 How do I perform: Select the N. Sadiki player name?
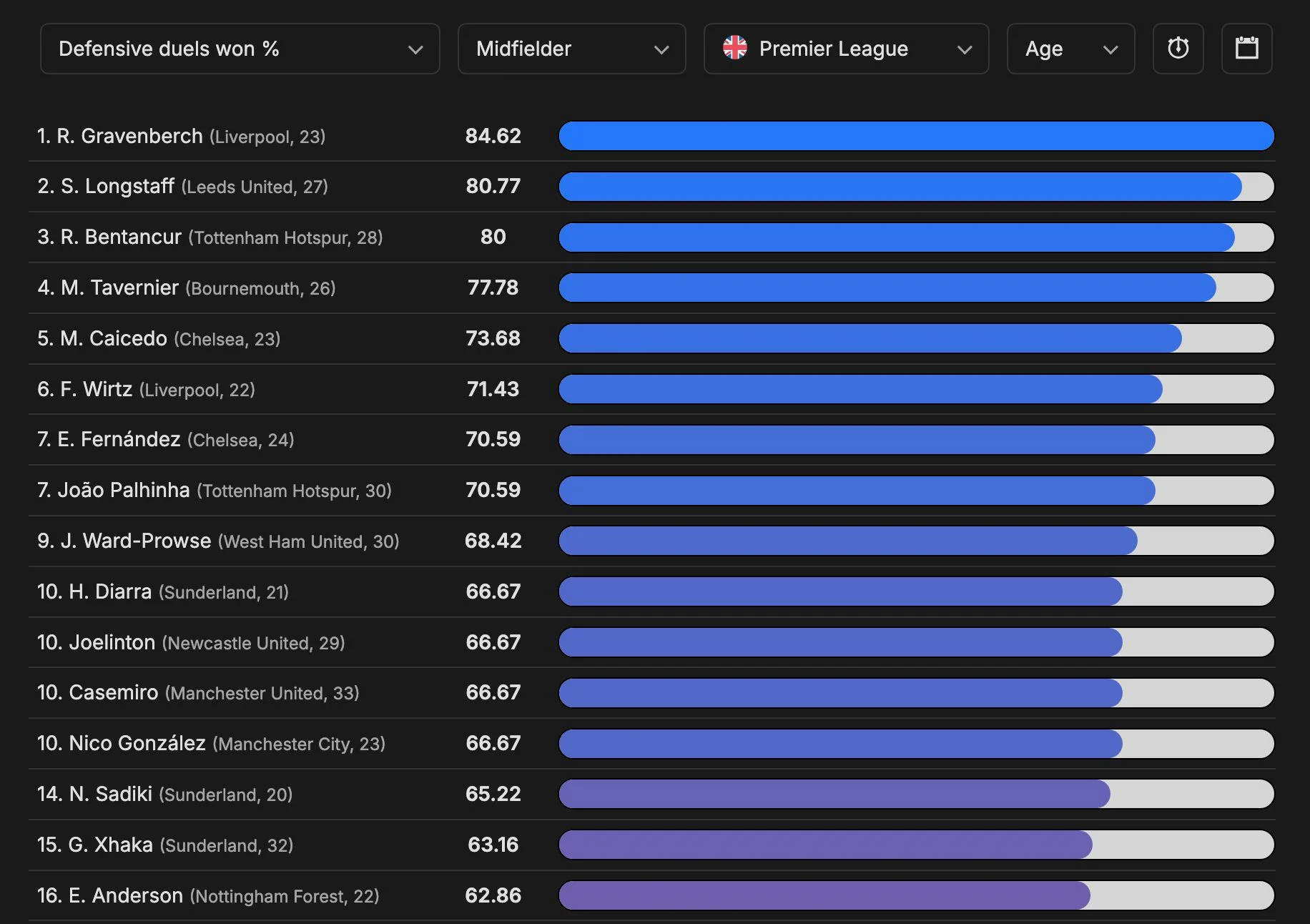point(111,794)
